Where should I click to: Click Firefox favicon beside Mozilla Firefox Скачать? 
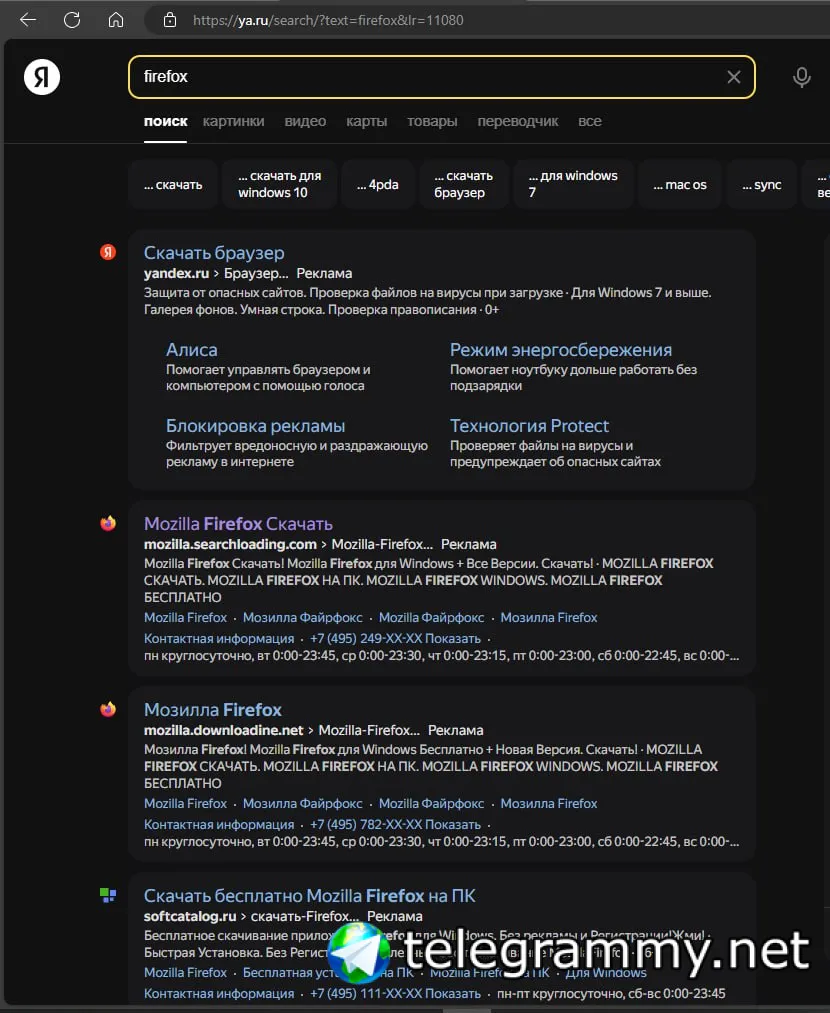(108, 523)
